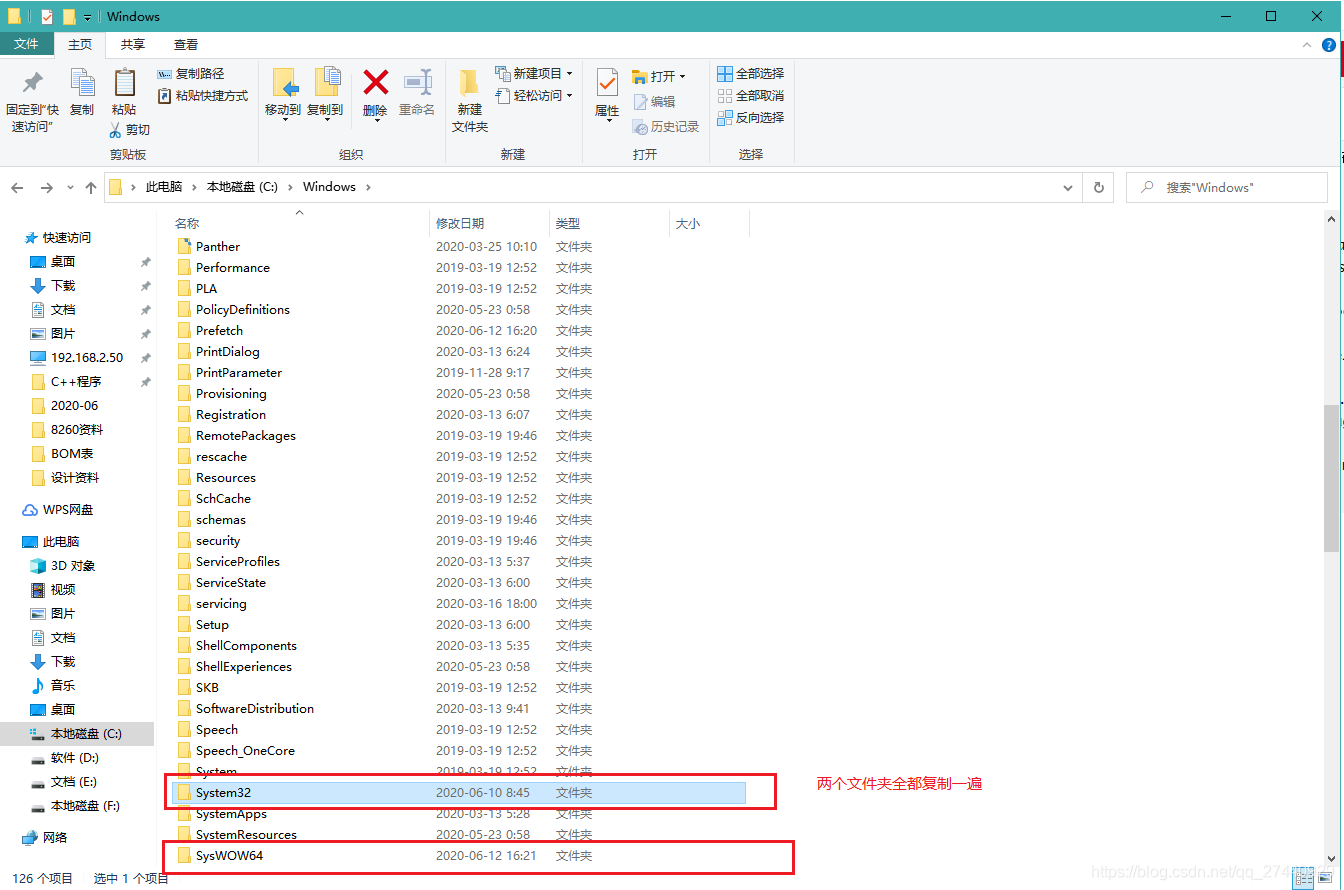This screenshot has height=890, width=1344.
Task: Open 软件 (D:) drive
Action: pyautogui.click(x=74, y=758)
